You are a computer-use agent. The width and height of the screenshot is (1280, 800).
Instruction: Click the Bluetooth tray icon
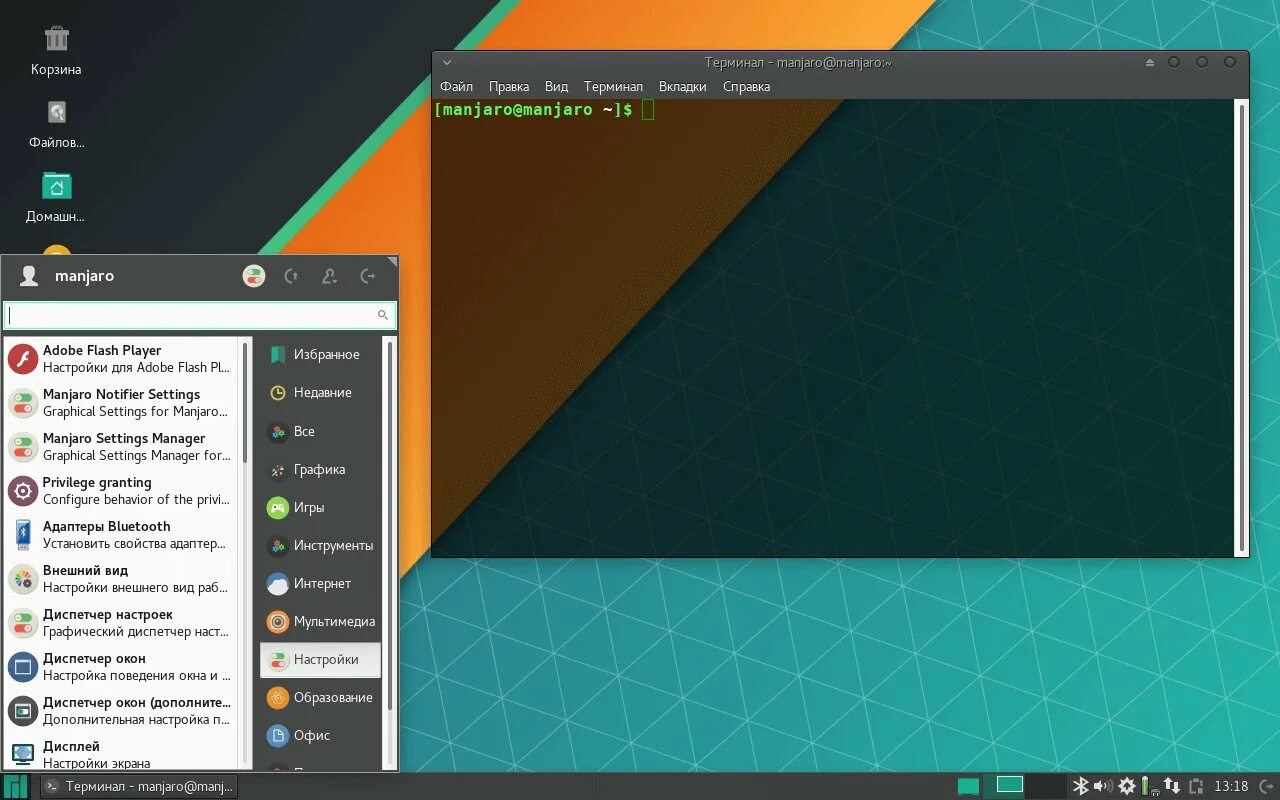click(x=1080, y=786)
